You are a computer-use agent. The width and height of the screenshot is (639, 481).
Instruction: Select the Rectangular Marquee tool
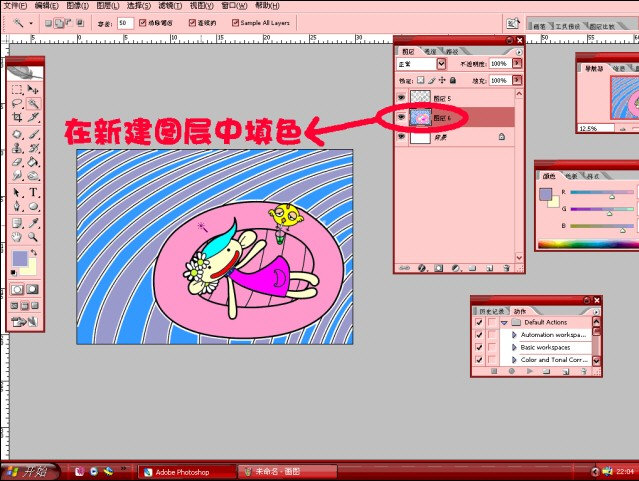17,90
